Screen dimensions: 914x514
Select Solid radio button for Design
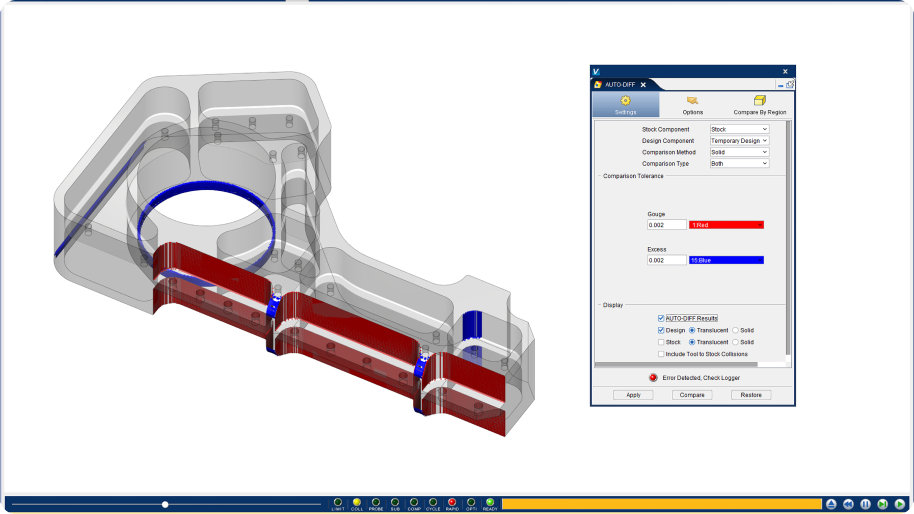pos(736,330)
